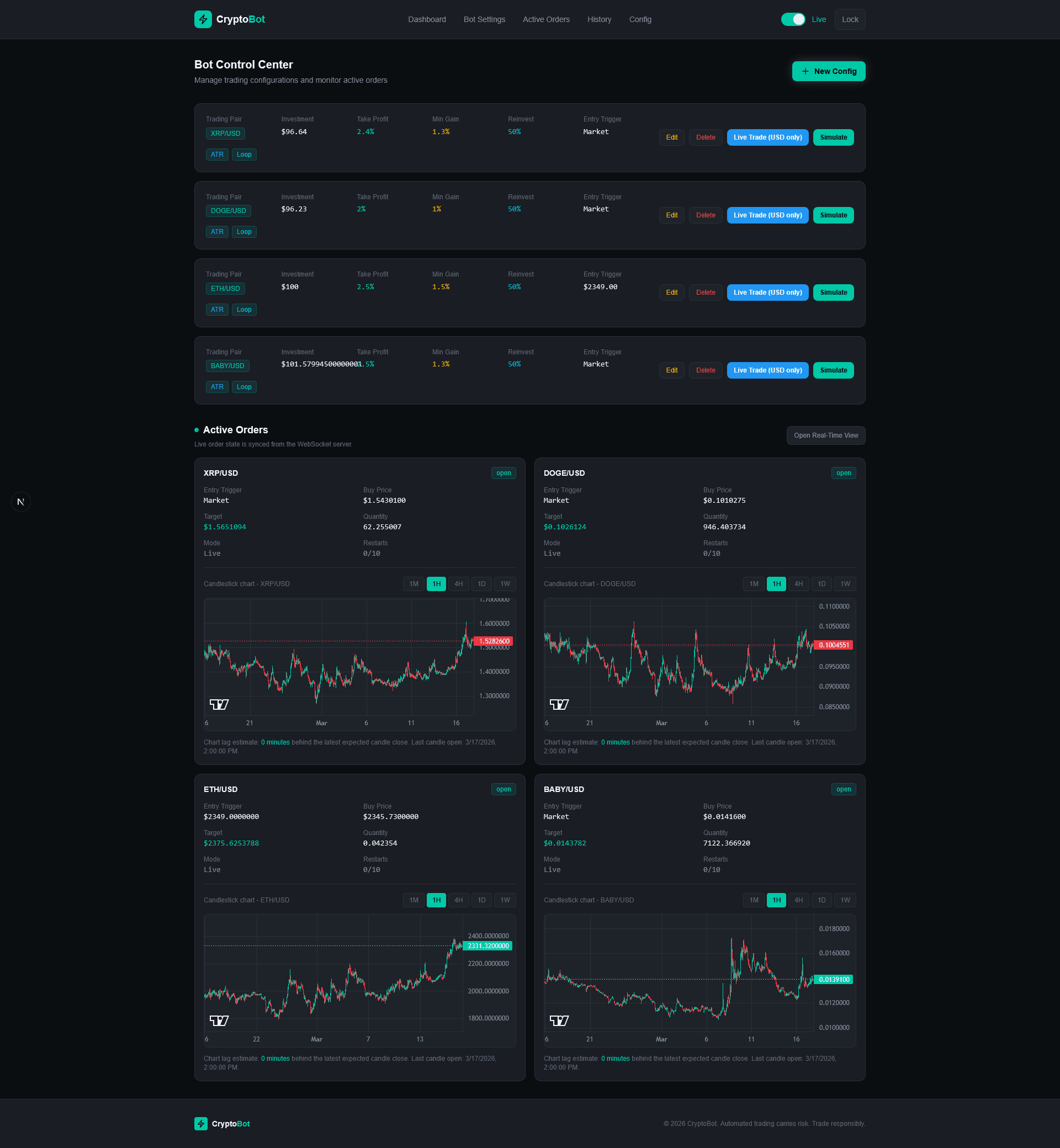This screenshot has height=1148, width=1060.
Task: Click the plus icon inside New Config button
Action: point(806,71)
